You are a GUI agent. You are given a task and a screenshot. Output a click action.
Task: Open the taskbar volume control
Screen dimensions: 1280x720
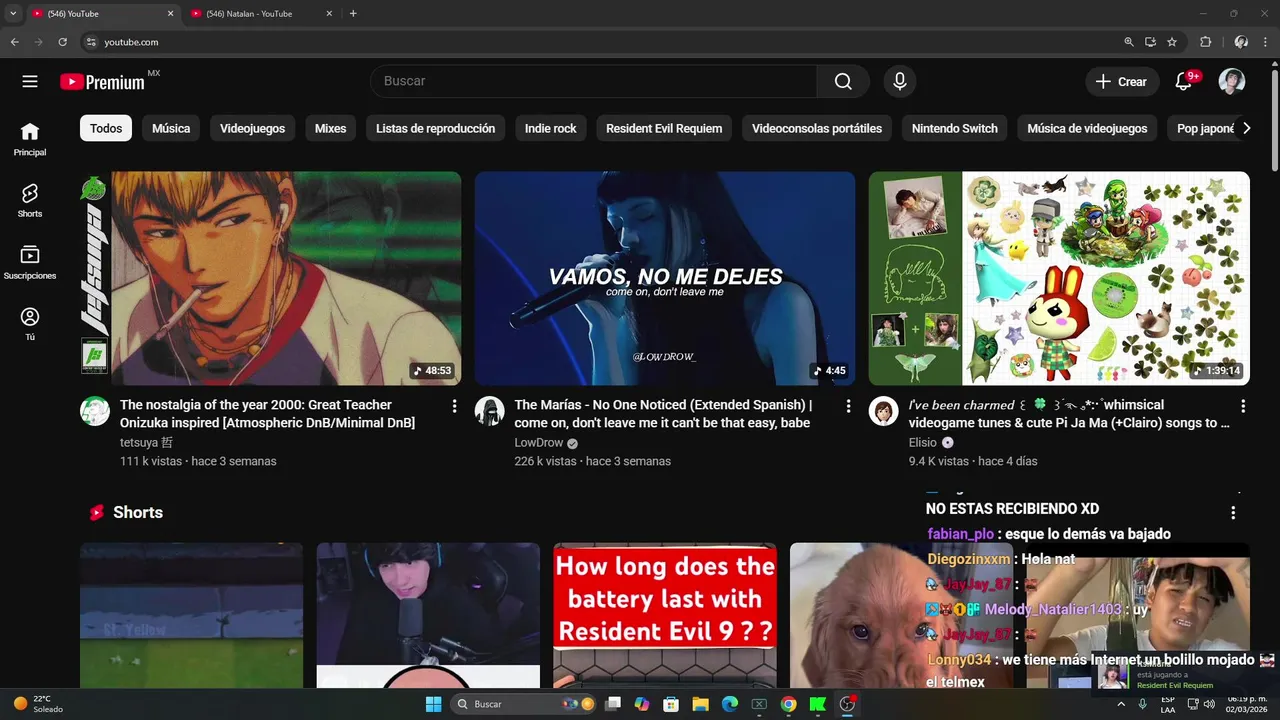pyautogui.click(x=1209, y=704)
